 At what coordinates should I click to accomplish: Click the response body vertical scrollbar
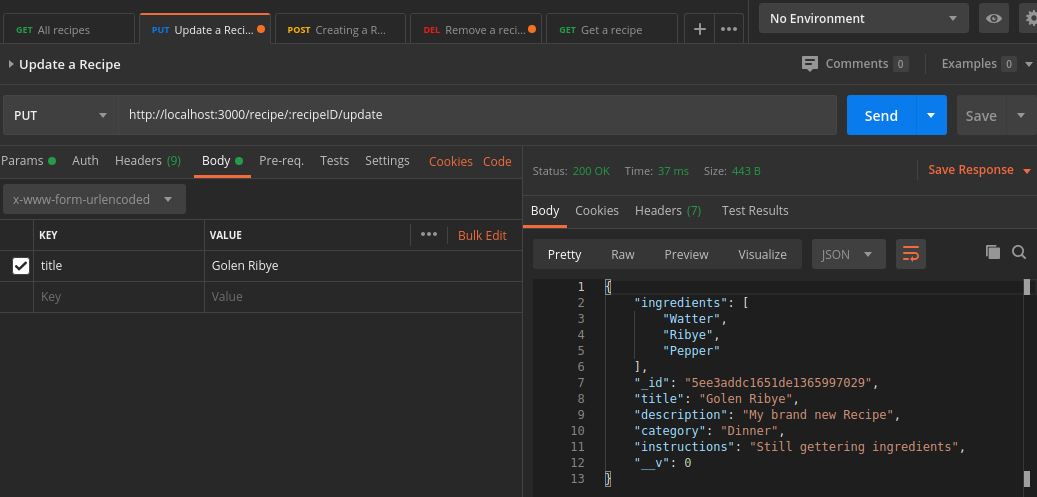pyautogui.click(x=1027, y=383)
